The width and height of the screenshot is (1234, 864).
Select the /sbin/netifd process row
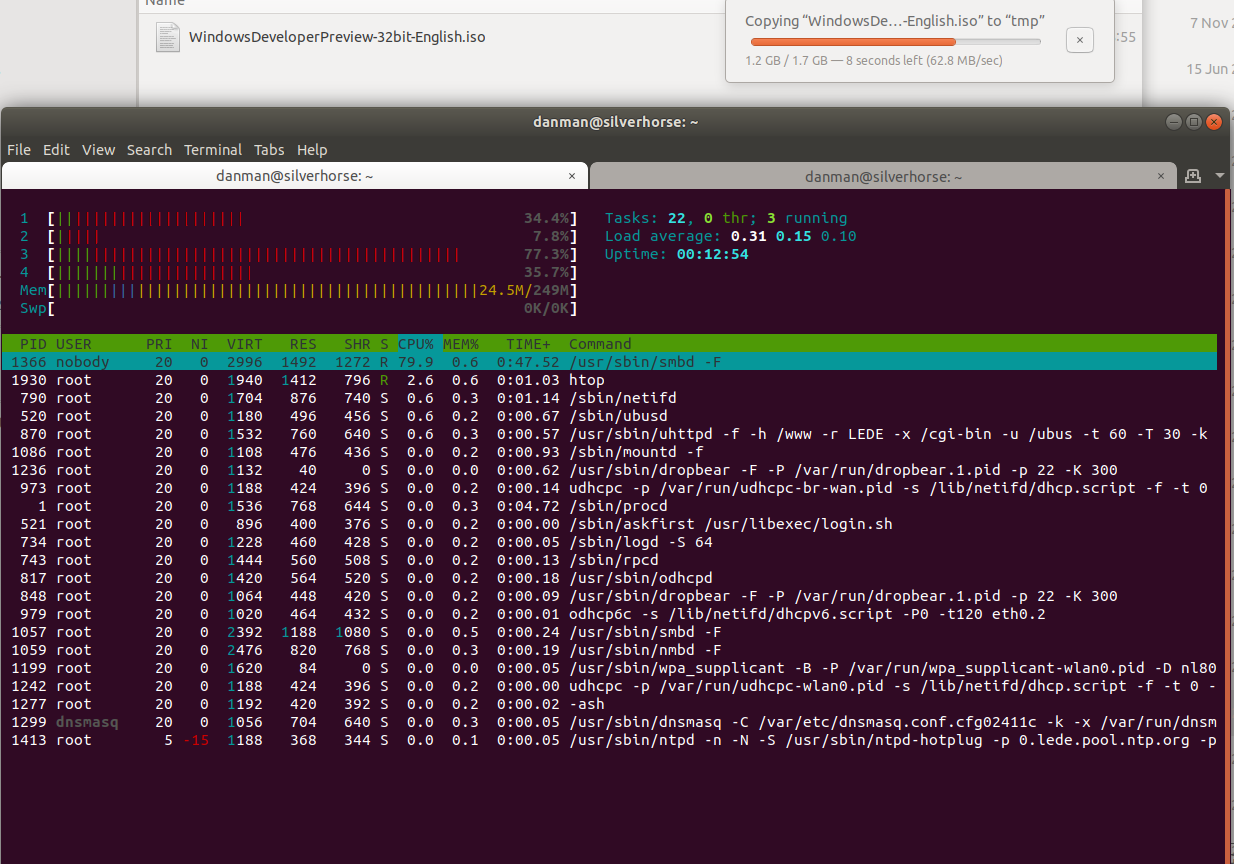pos(609,398)
